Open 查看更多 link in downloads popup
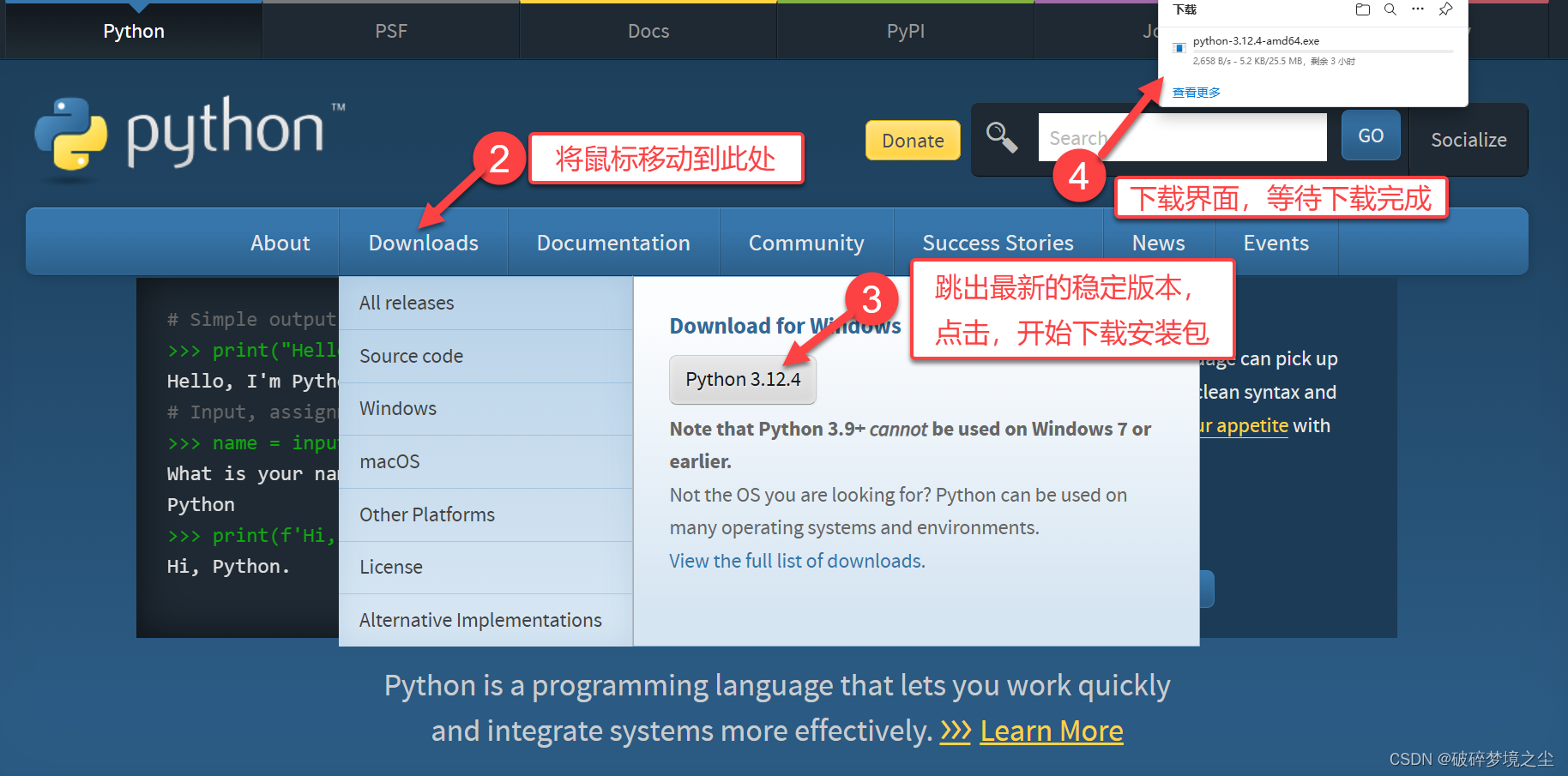 pyautogui.click(x=1196, y=93)
